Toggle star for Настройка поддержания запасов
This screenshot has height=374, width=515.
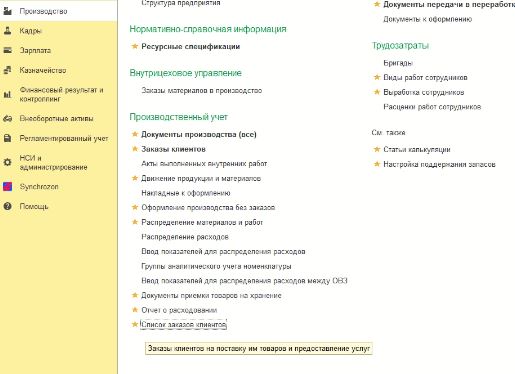pyautogui.click(x=377, y=164)
